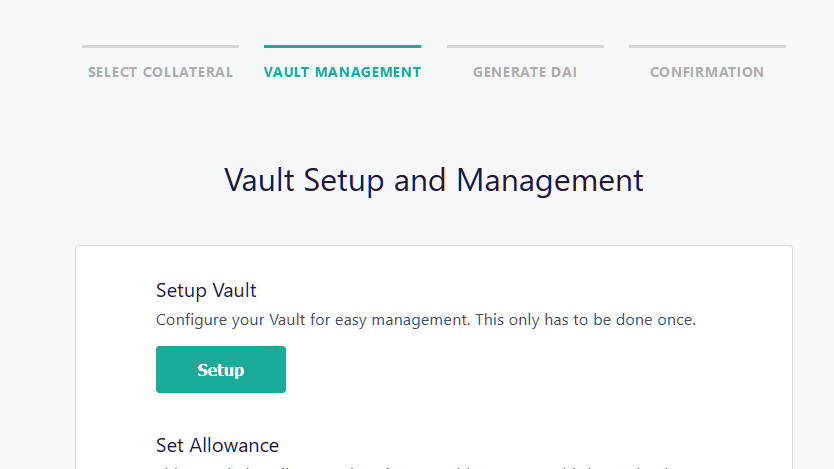Click the word Management in the large page title
Image resolution: width=834 pixels, height=469 pixels.
click(550, 182)
